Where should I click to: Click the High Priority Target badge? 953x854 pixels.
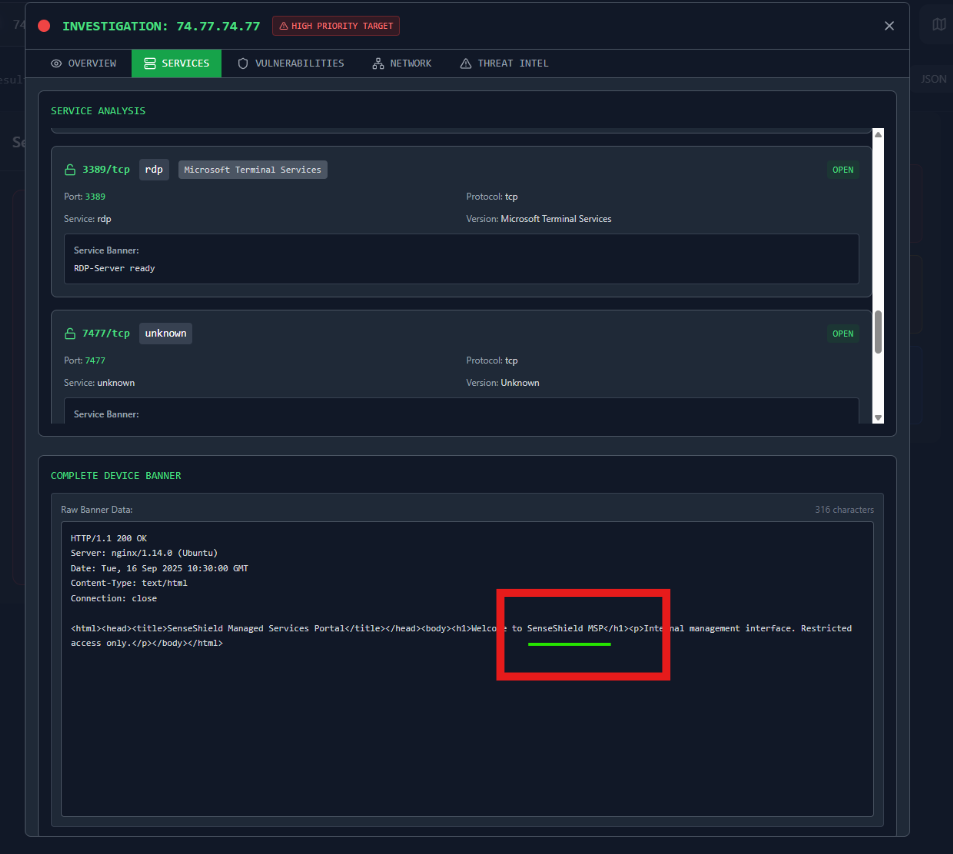point(336,26)
